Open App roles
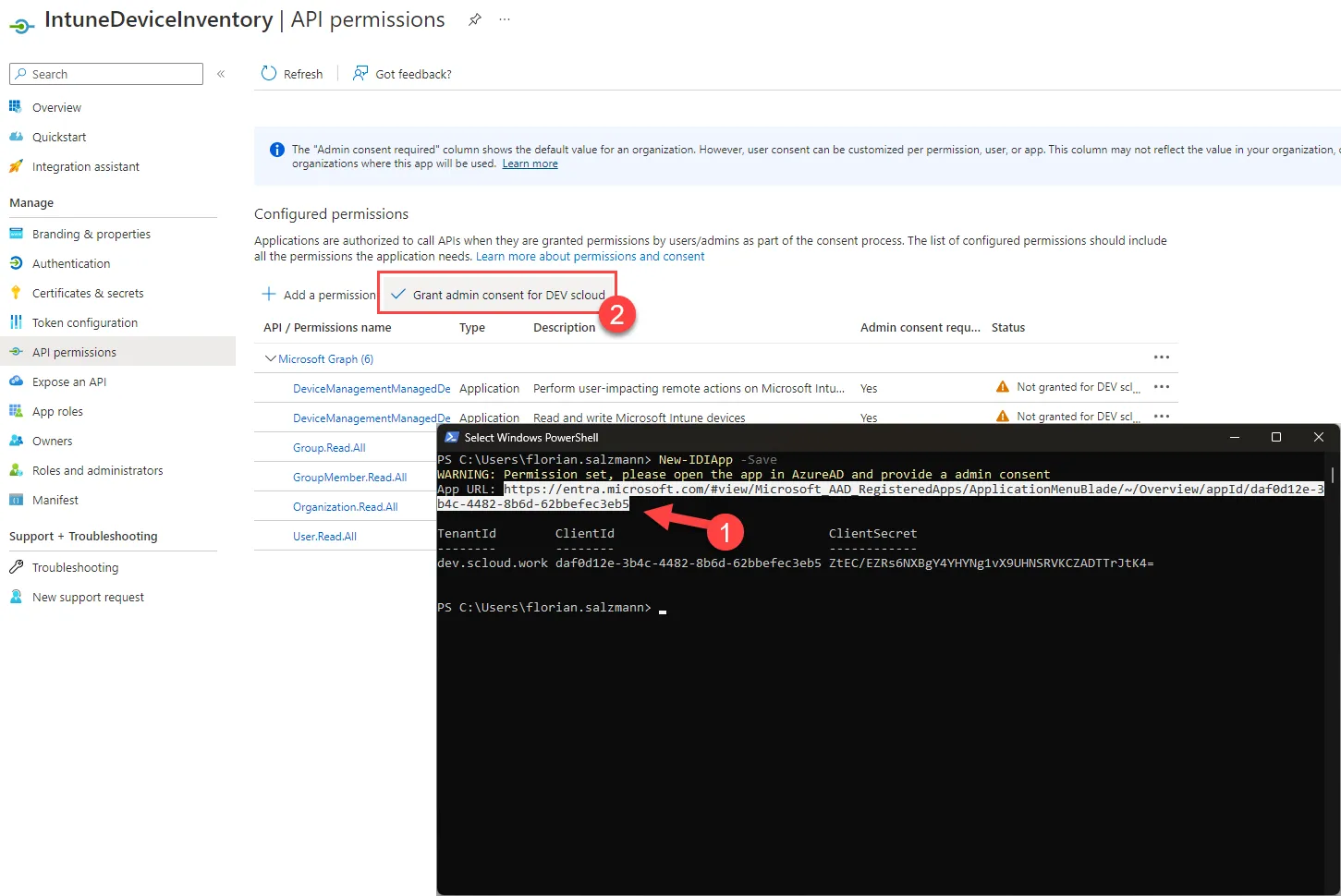 tap(57, 411)
